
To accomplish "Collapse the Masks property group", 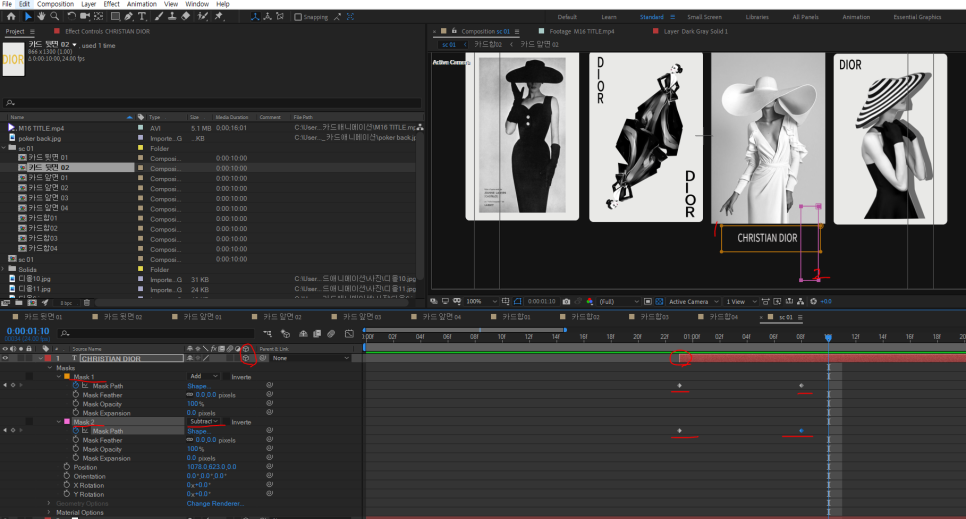I will point(50,367).
